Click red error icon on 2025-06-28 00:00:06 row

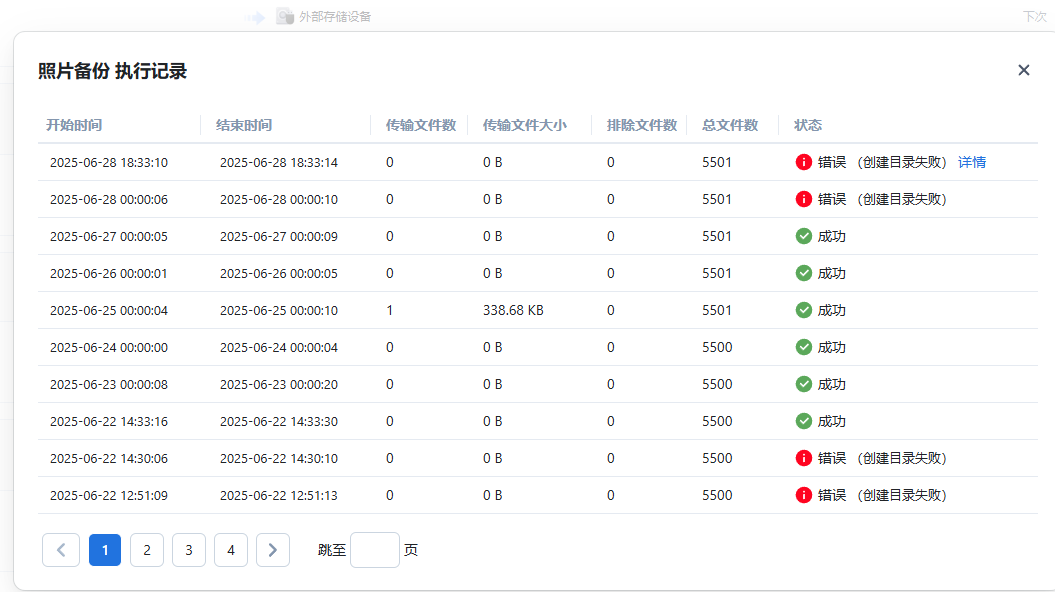coord(803,199)
